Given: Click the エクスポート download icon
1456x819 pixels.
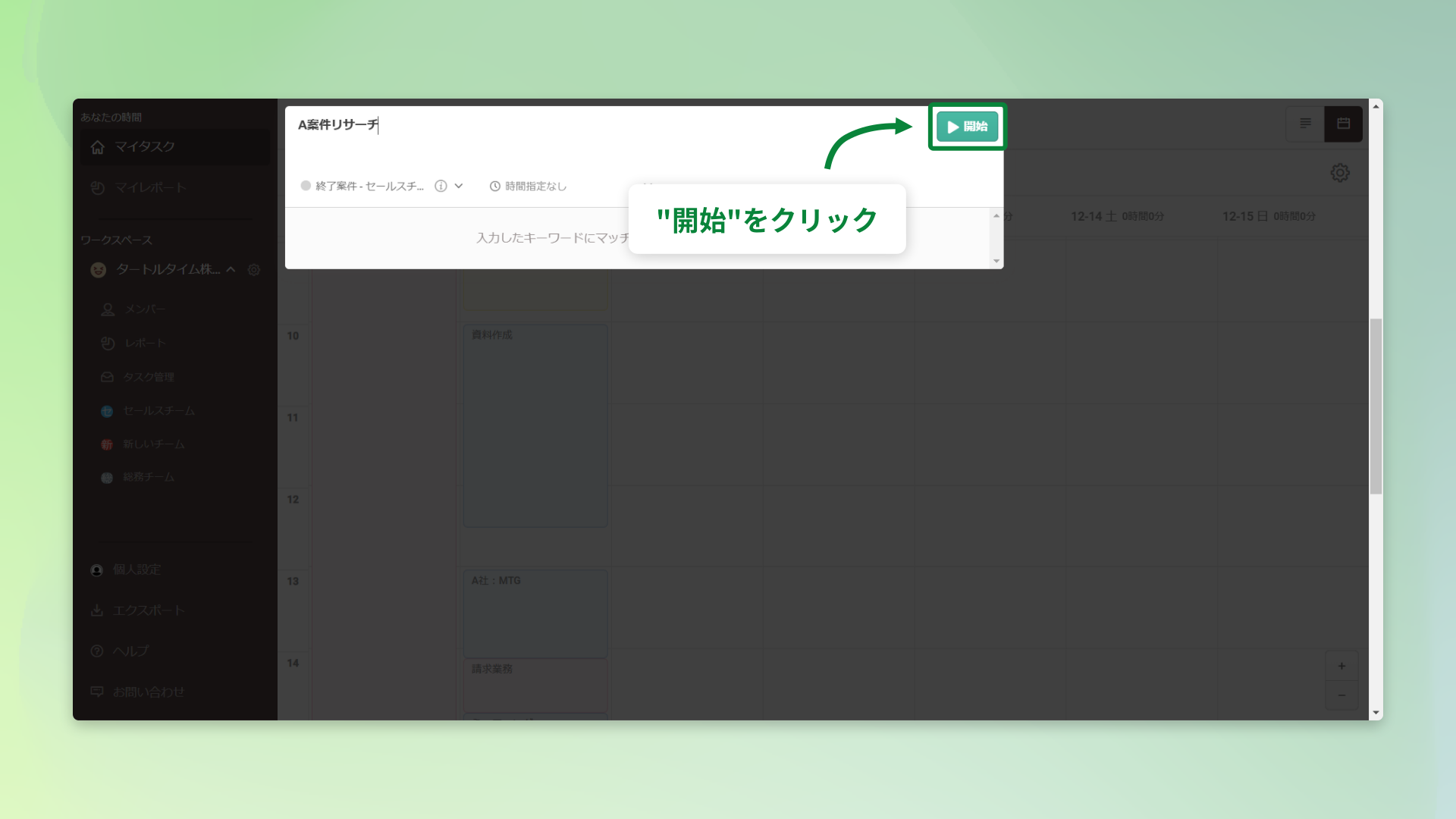Looking at the screenshot, I should coord(97,610).
